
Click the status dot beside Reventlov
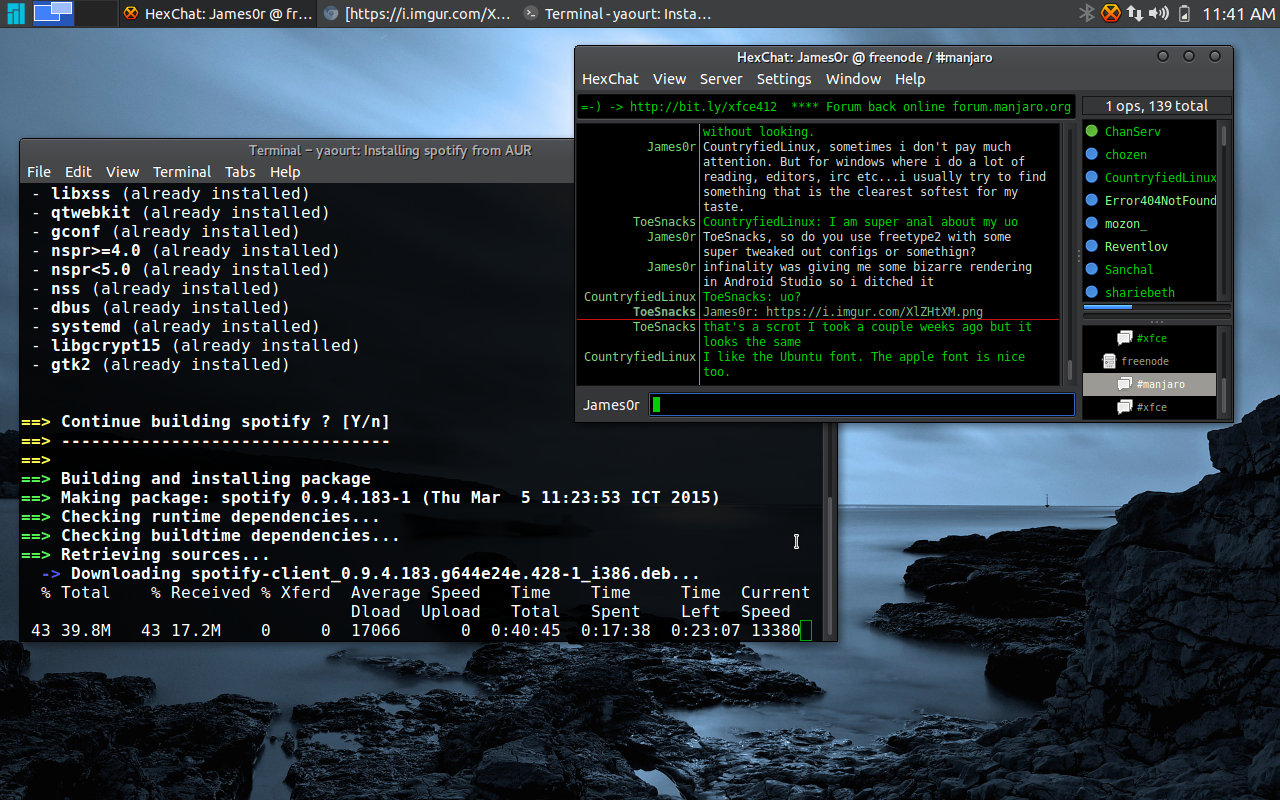(x=1092, y=246)
